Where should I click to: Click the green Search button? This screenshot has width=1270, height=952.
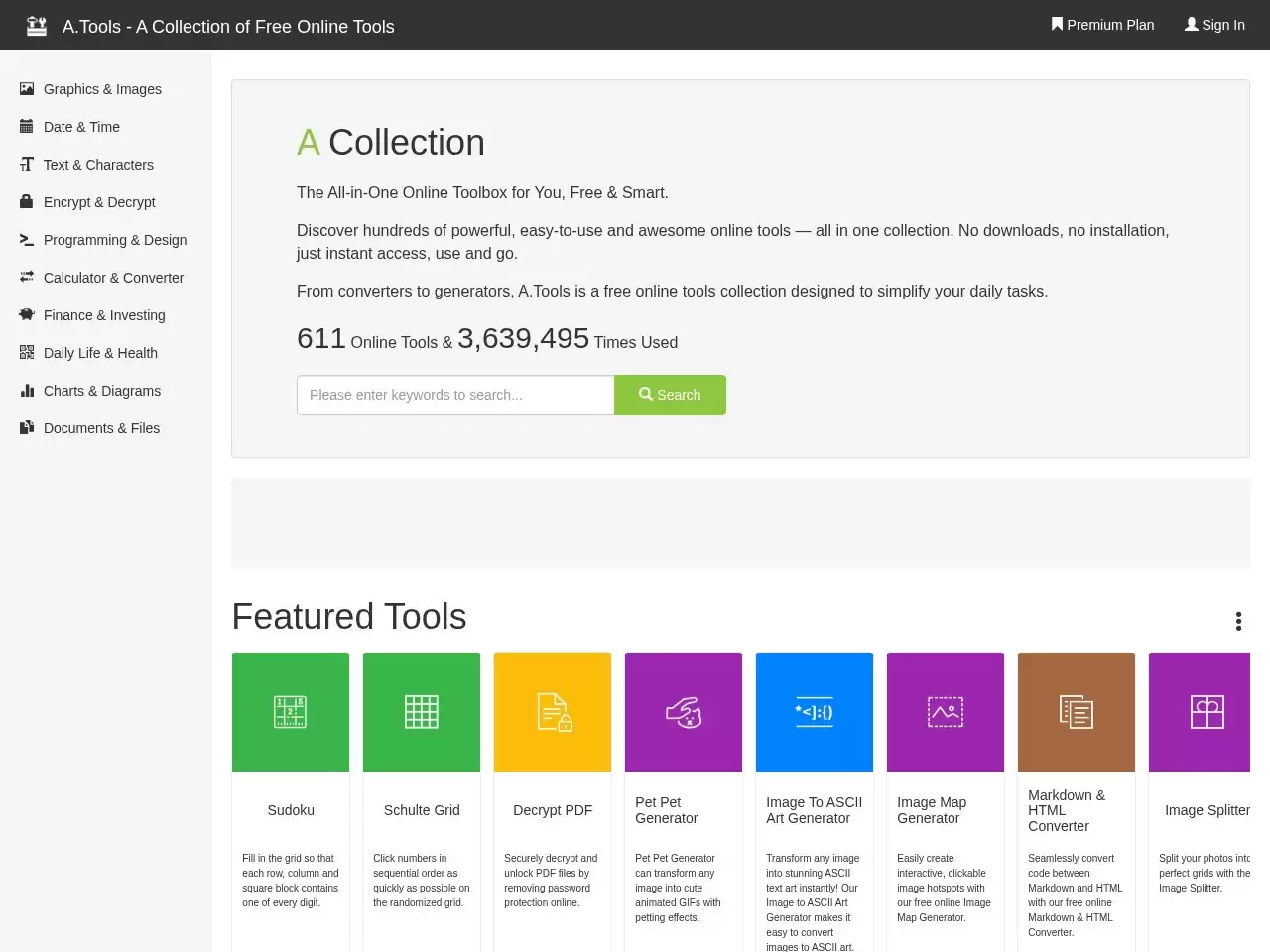pos(670,395)
